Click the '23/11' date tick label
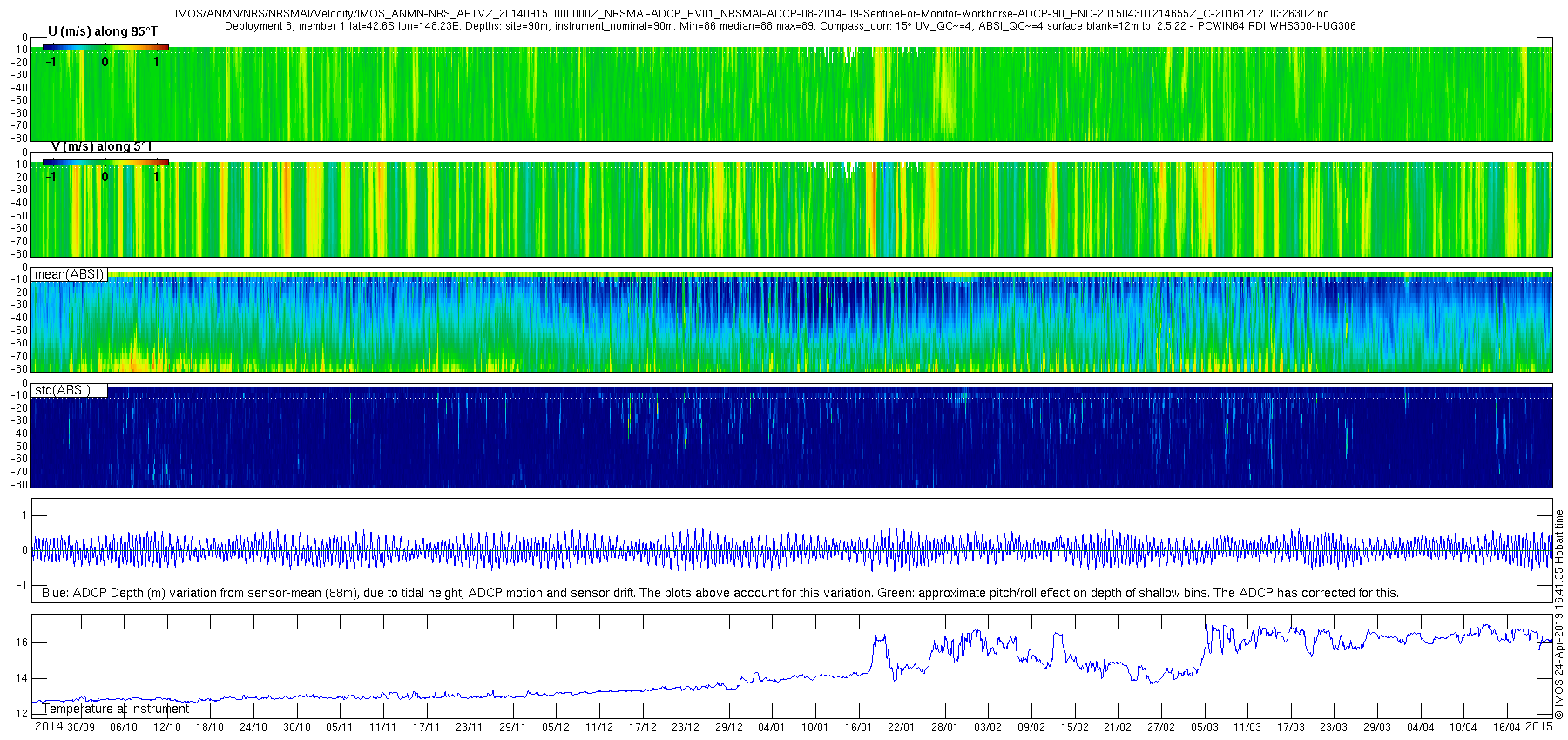1568x740 pixels. pyautogui.click(x=470, y=728)
